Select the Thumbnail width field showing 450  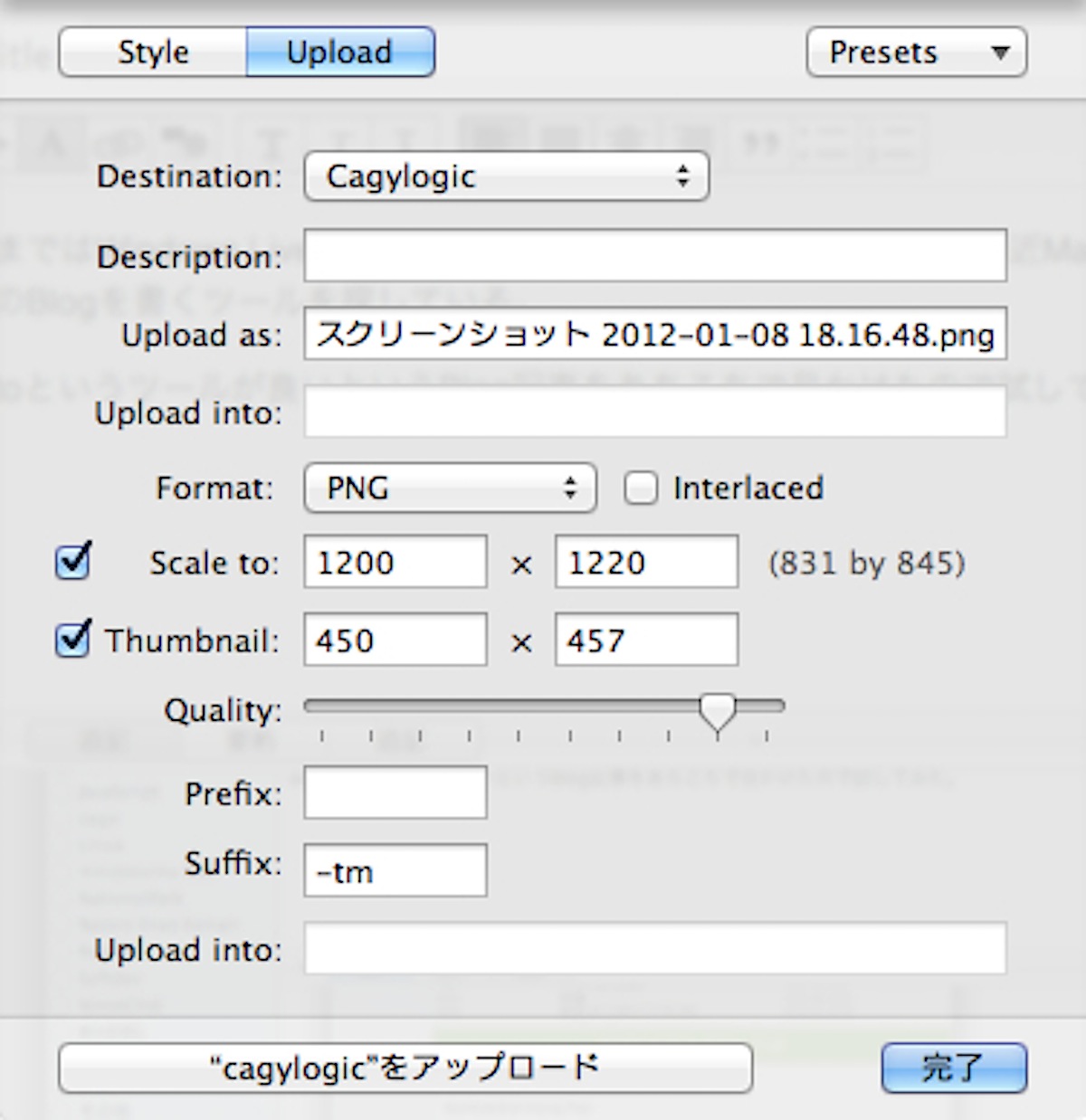(x=395, y=641)
